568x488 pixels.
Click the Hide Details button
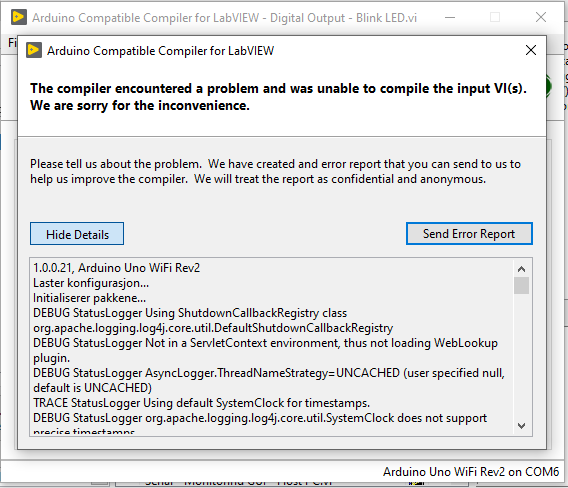(x=77, y=234)
